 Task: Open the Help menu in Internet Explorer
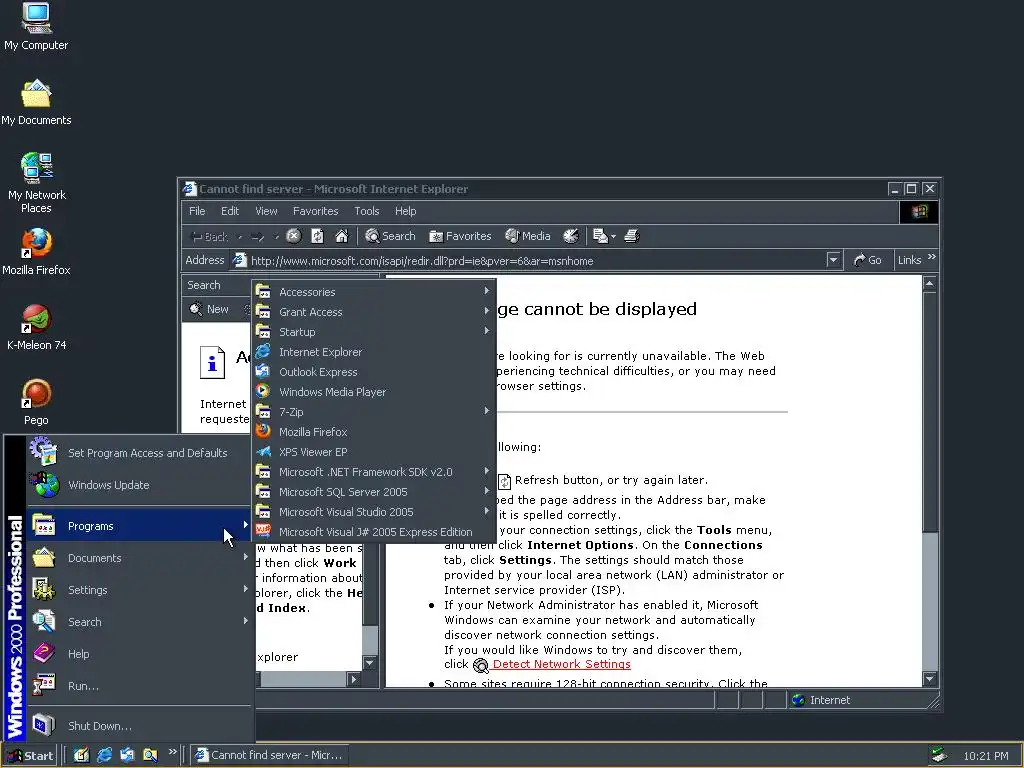pyautogui.click(x=406, y=211)
